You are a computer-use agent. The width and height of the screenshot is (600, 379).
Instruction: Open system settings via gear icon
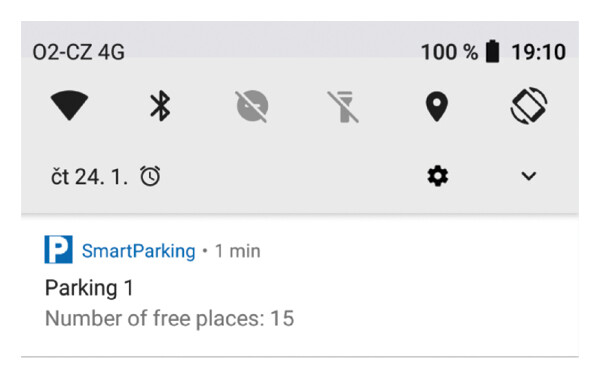pyautogui.click(x=438, y=176)
